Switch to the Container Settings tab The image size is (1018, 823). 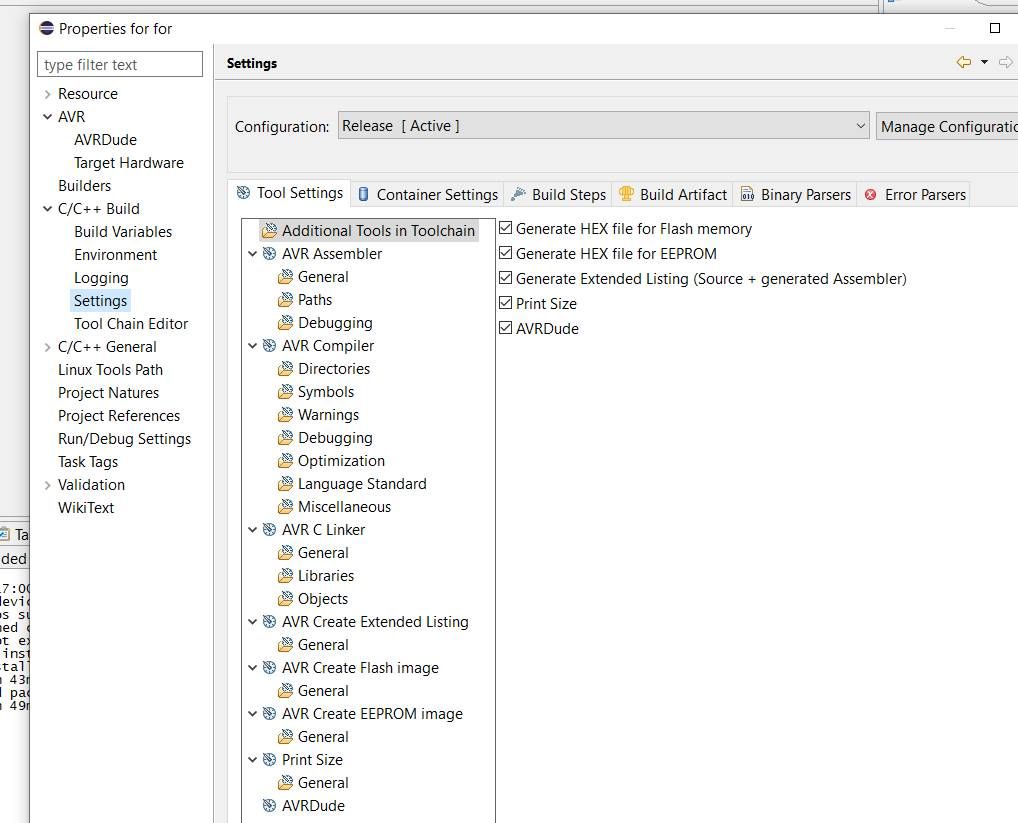click(428, 195)
